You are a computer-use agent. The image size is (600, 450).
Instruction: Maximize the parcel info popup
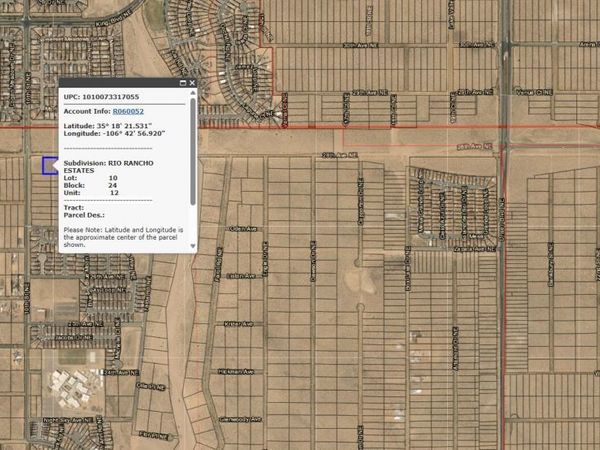(183, 83)
